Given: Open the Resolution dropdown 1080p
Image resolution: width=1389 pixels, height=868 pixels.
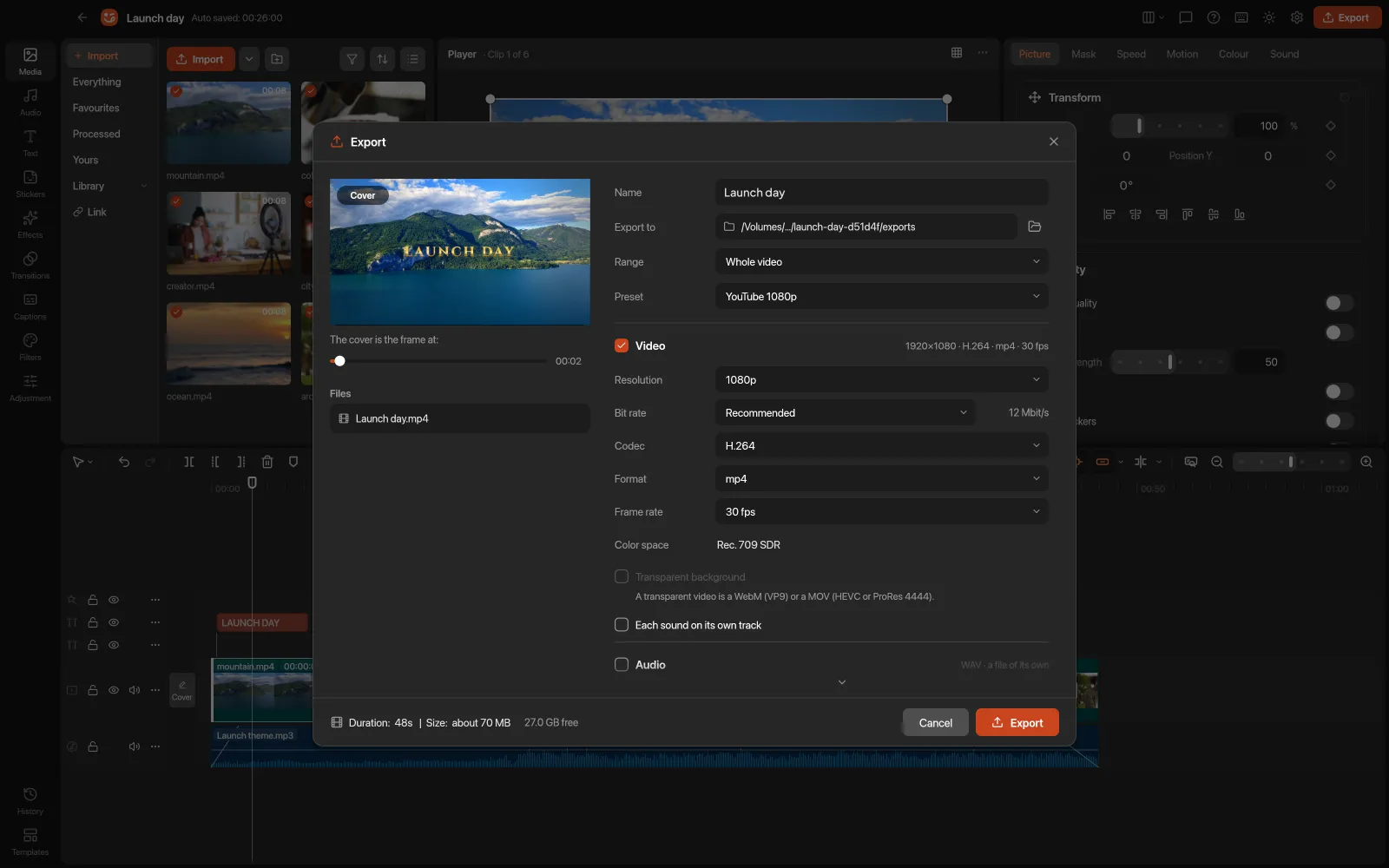Looking at the screenshot, I should coord(882,379).
